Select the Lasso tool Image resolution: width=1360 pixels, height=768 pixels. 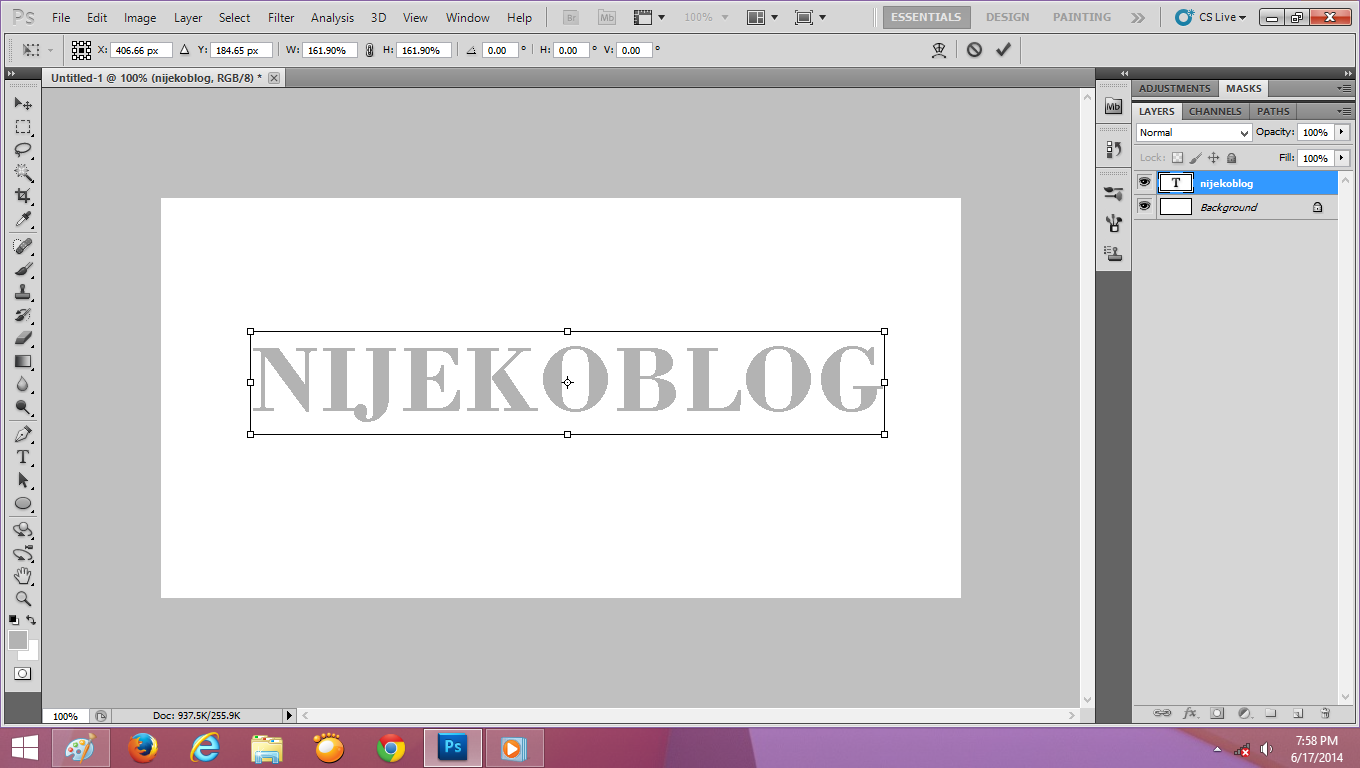23,151
